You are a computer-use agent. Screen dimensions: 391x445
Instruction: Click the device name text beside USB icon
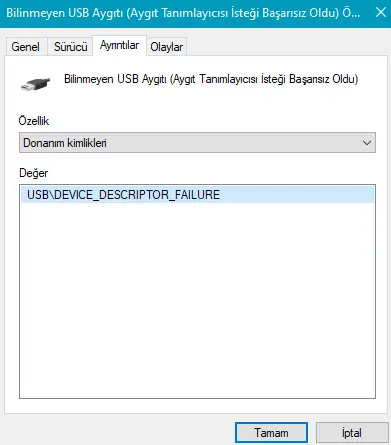(x=211, y=79)
